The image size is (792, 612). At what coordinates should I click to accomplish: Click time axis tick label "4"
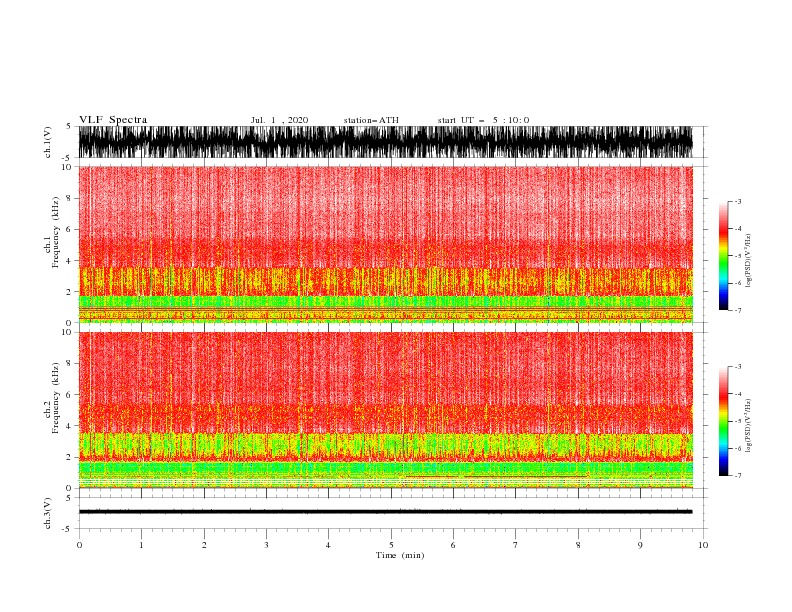[328, 545]
